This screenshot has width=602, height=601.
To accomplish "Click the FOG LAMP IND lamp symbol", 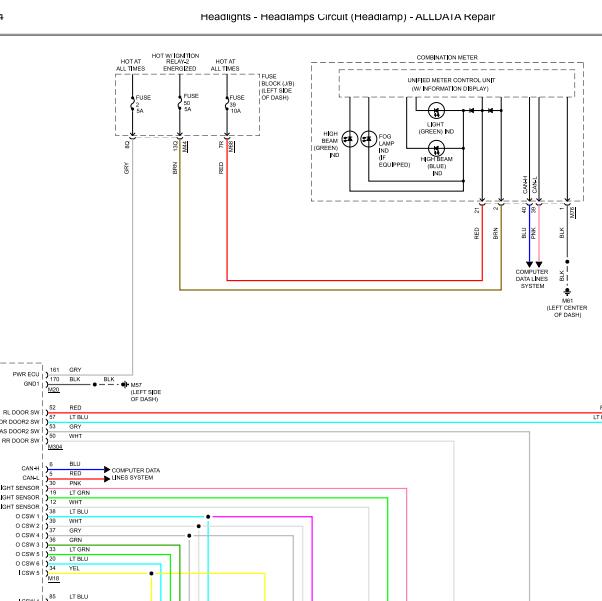I will 369,139.
